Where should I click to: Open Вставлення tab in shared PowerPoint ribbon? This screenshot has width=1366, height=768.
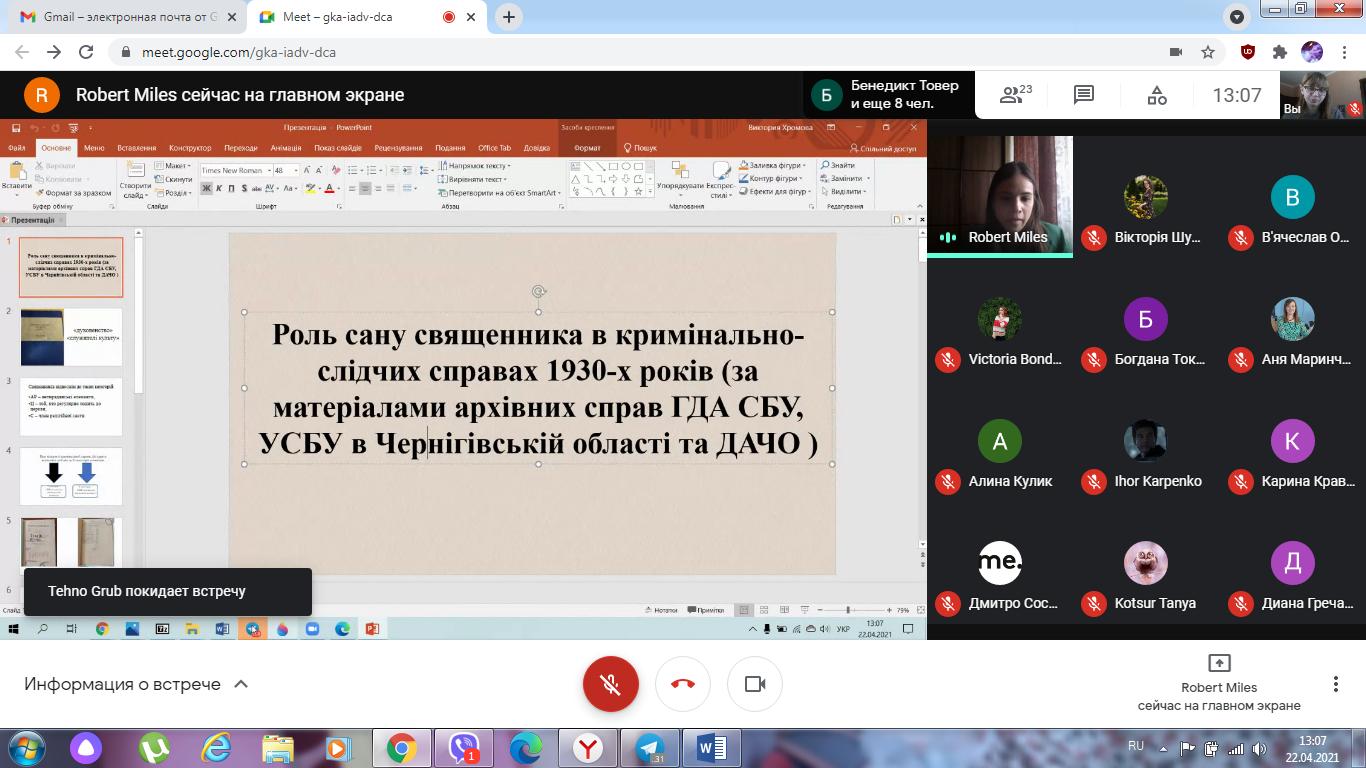(x=137, y=148)
